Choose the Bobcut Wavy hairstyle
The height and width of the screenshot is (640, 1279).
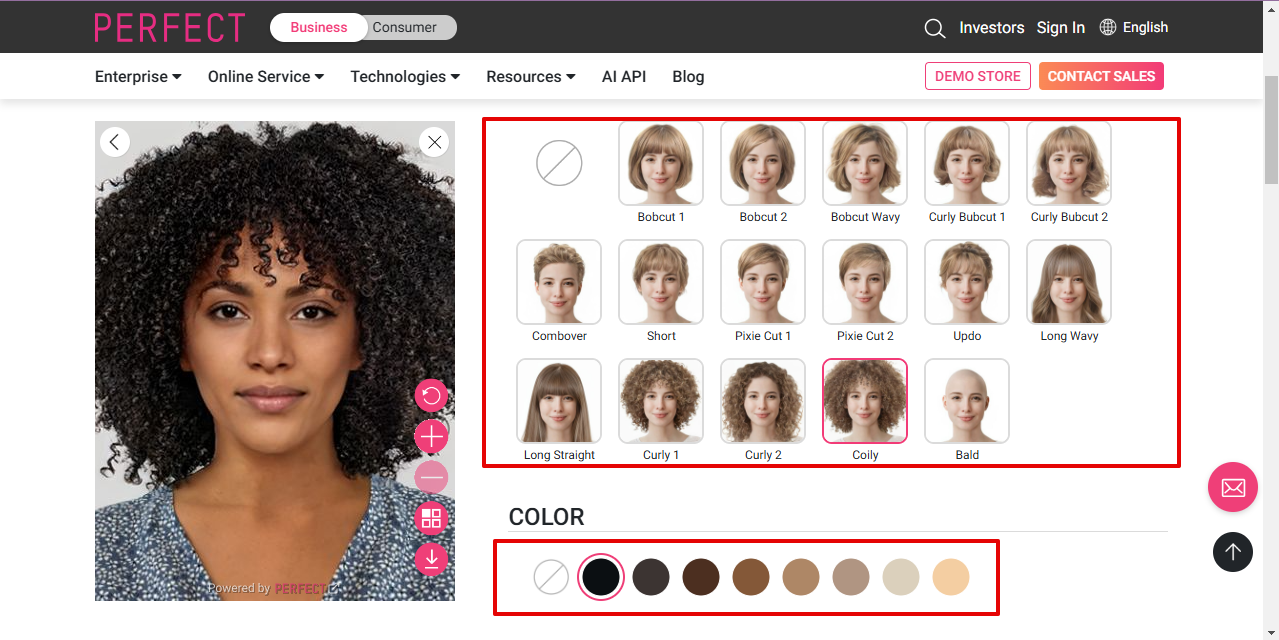865,163
